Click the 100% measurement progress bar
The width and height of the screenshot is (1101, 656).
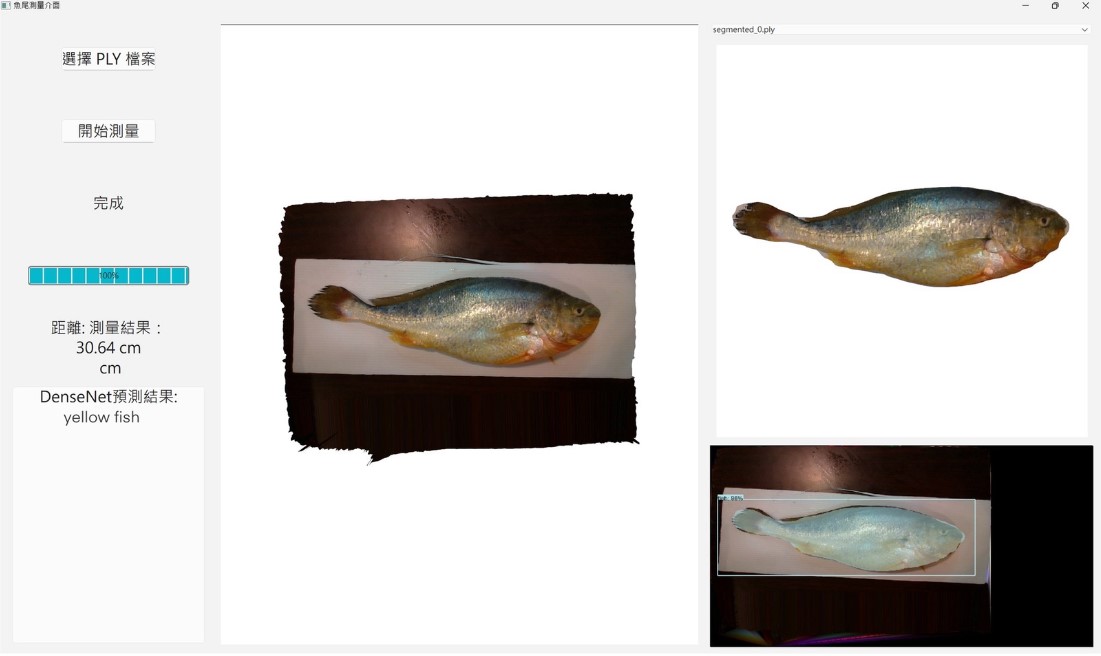[x=108, y=275]
